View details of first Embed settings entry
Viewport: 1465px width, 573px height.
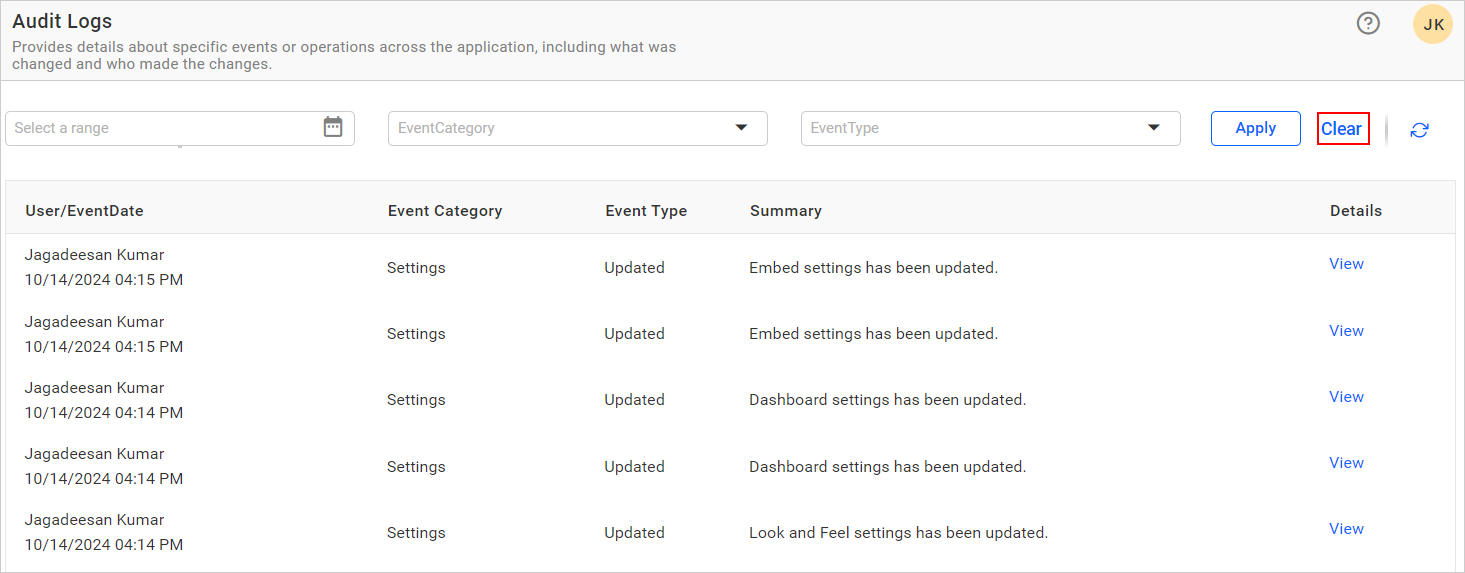pos(1346,264)
